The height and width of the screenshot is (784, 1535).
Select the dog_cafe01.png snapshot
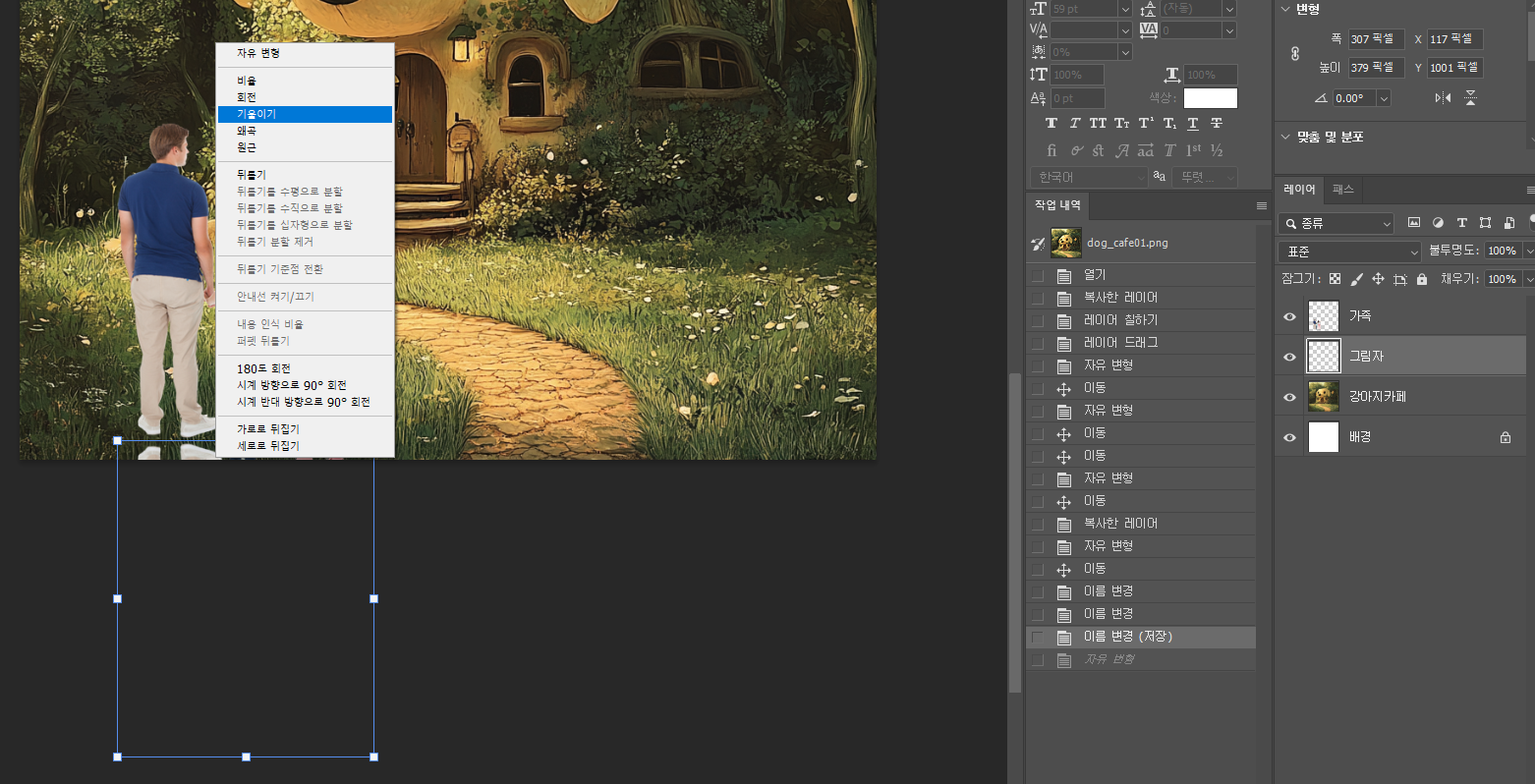coord(1141,243)
